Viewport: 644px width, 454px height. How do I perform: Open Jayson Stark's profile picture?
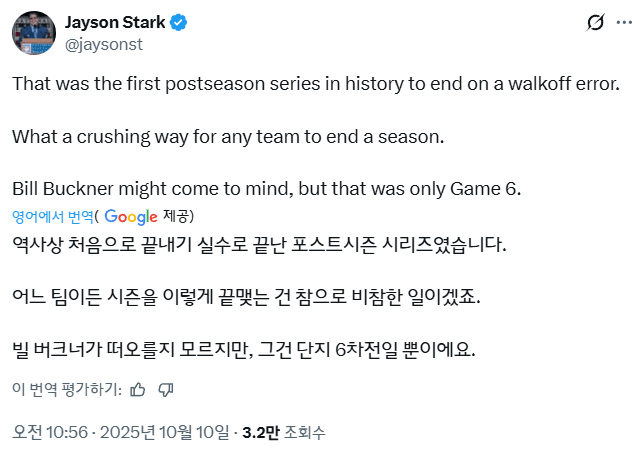[34, 33]
